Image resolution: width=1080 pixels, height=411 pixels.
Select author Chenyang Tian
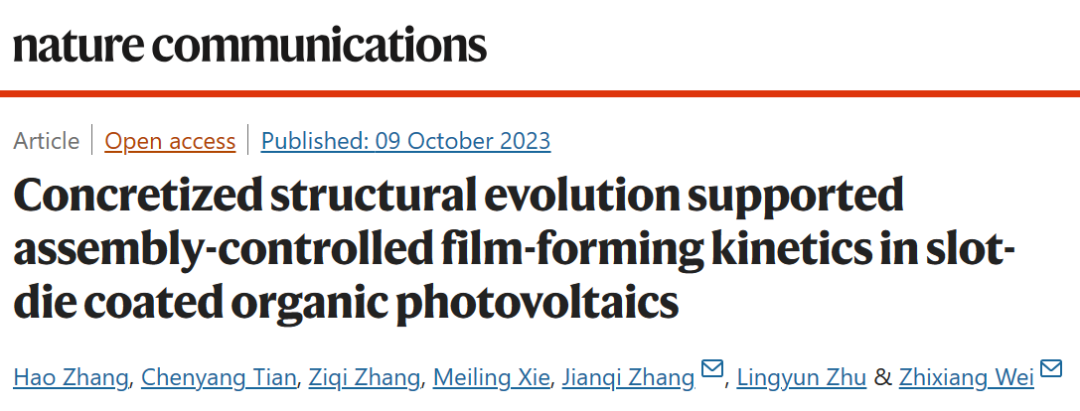click(x=219, y=378)
